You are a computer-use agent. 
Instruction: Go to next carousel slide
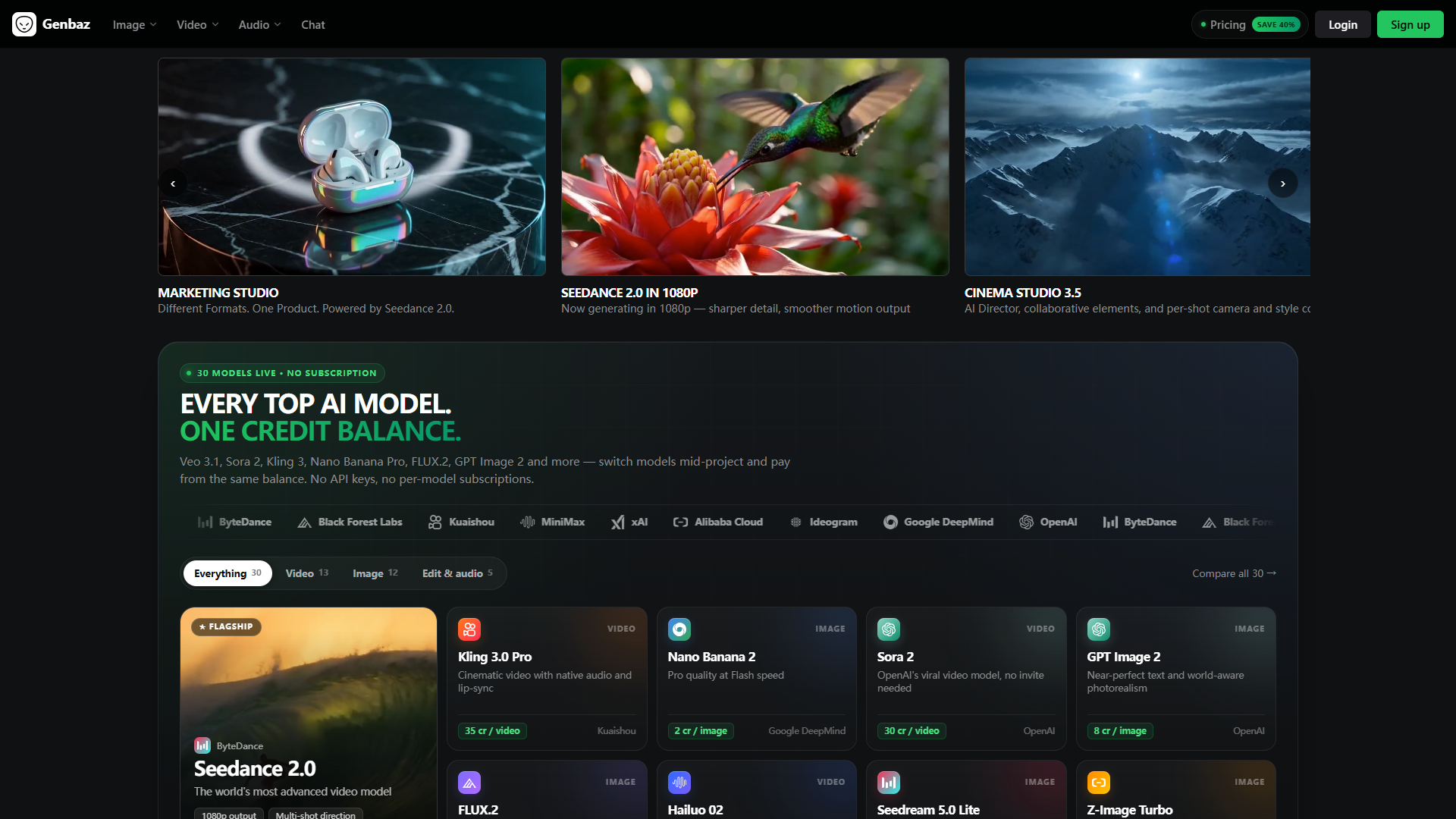pyautogui.click(x=1282, y=184)
